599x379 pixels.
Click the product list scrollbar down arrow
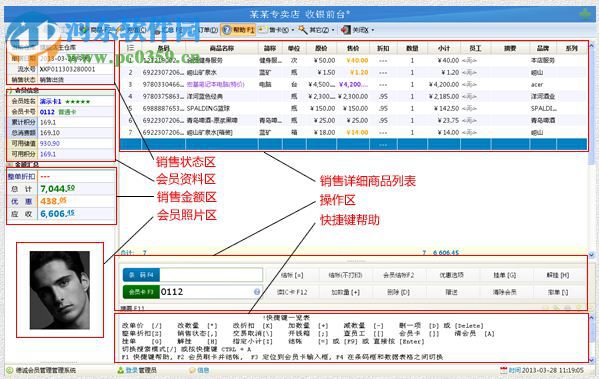coord(591,254)
